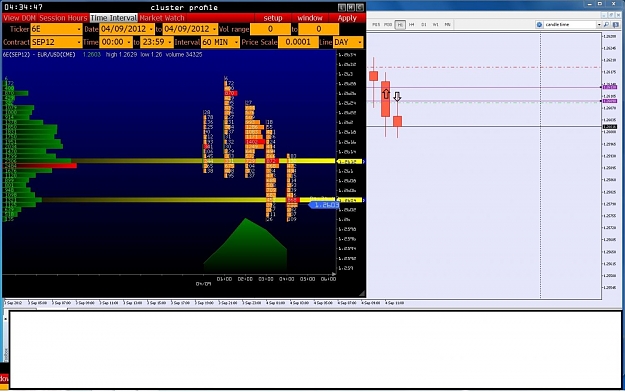This screenshot has width=625, height=392.
Task: Click the lower yellow level line price label
Action: (x=350, y=200)
